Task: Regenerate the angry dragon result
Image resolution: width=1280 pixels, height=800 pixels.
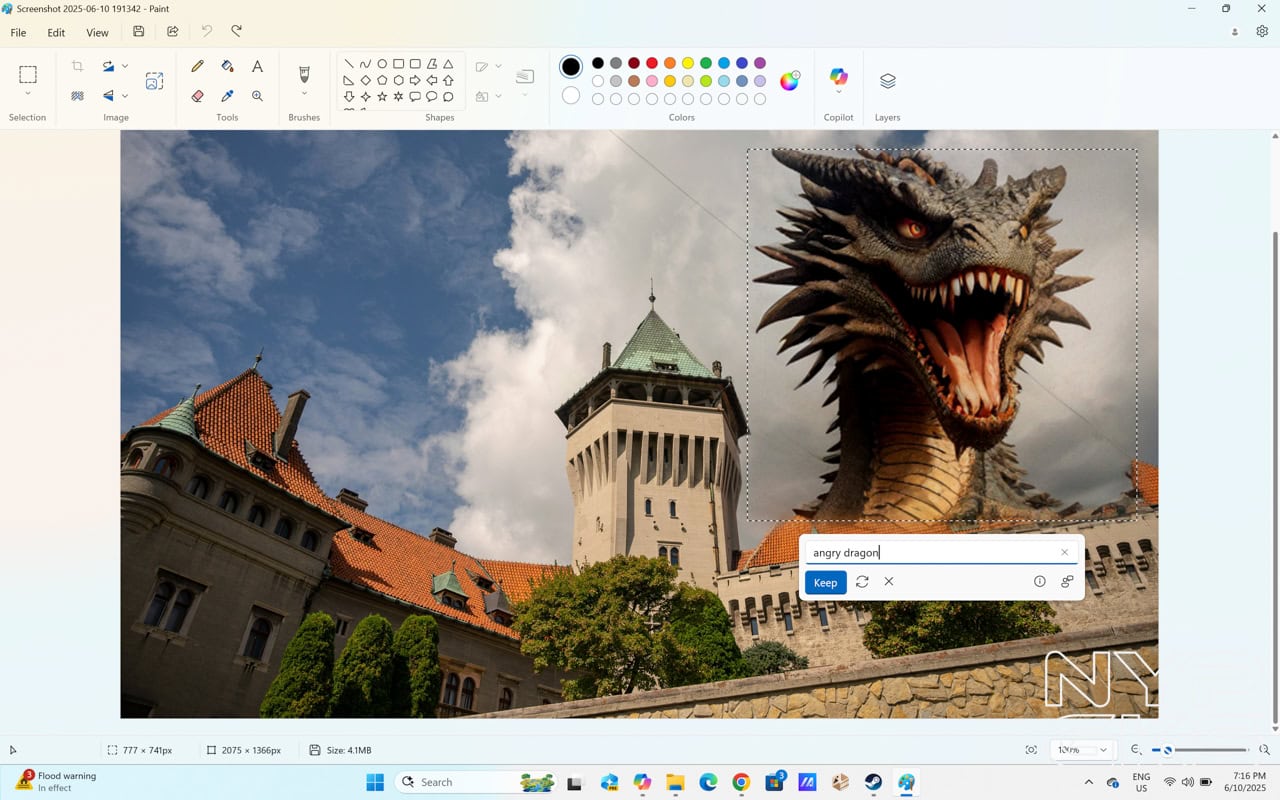Action: pyautogui.click(x=862, y=582)
